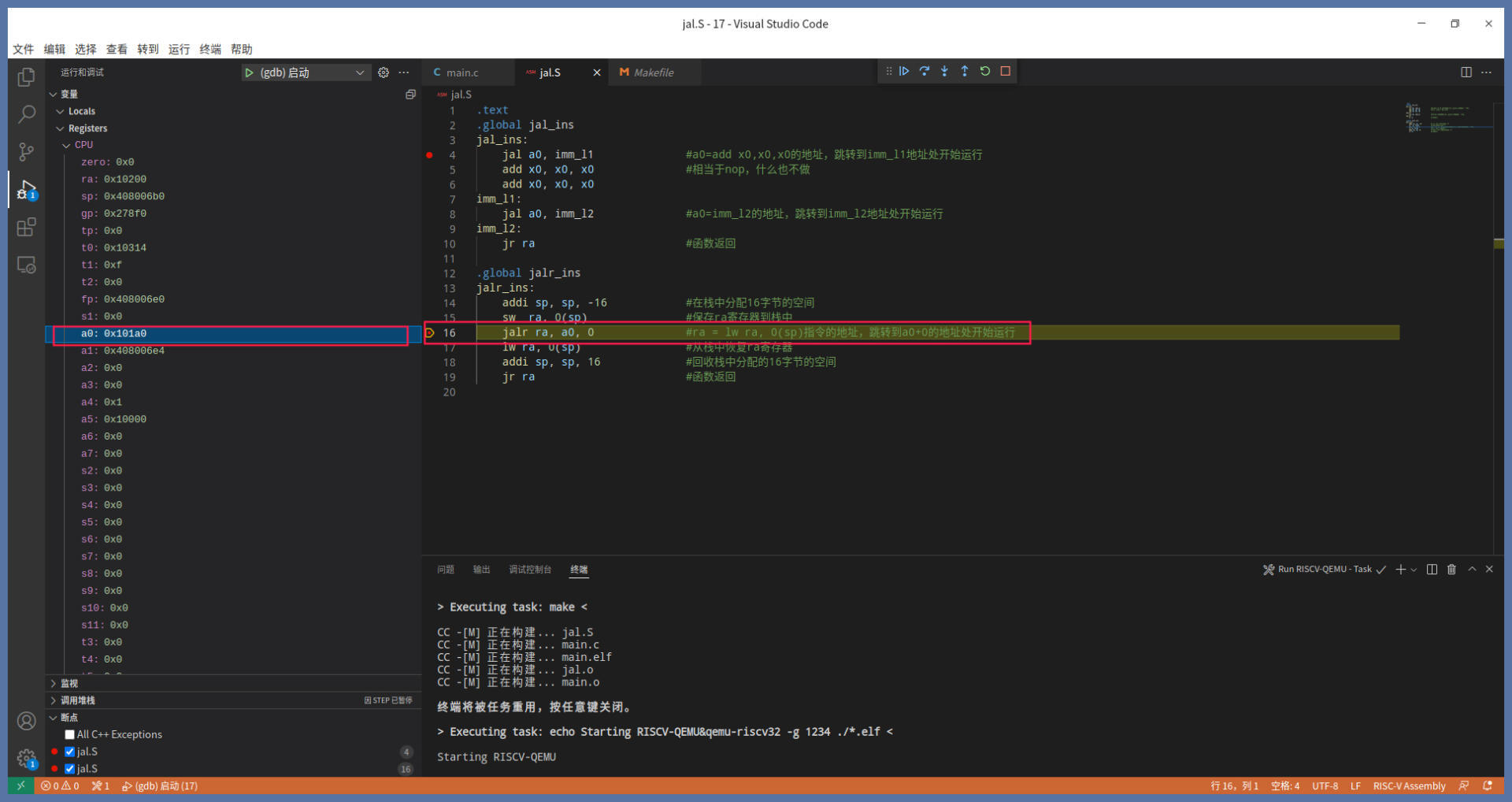Click the Step Into debug icon
The height and width of the screenshot is (802, 1512).
point(944,71)
